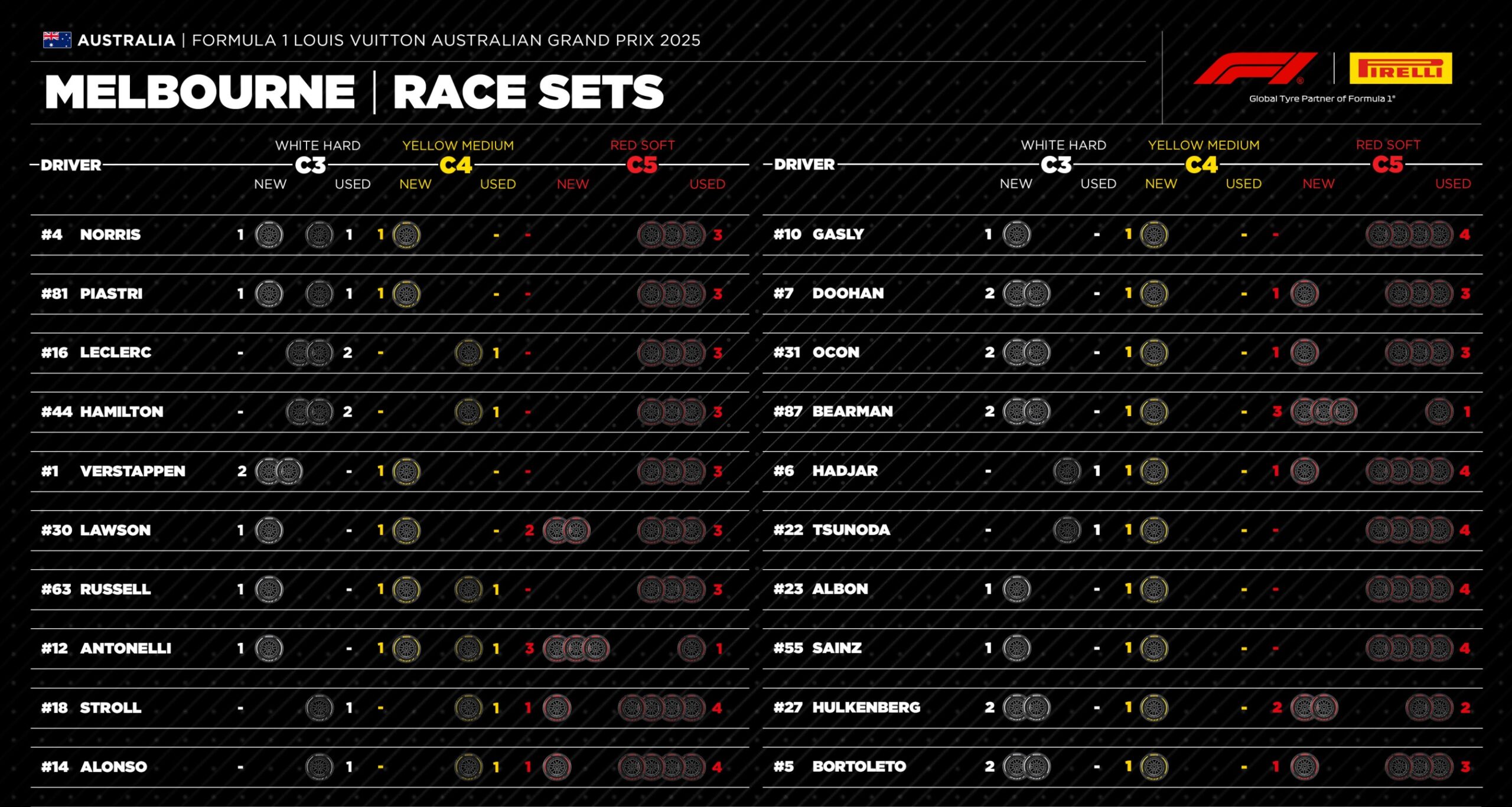The height and width of the screenshot is (807, 1512).
Task: Click the left DRIVER column header
Action: (x=71, y=165)
